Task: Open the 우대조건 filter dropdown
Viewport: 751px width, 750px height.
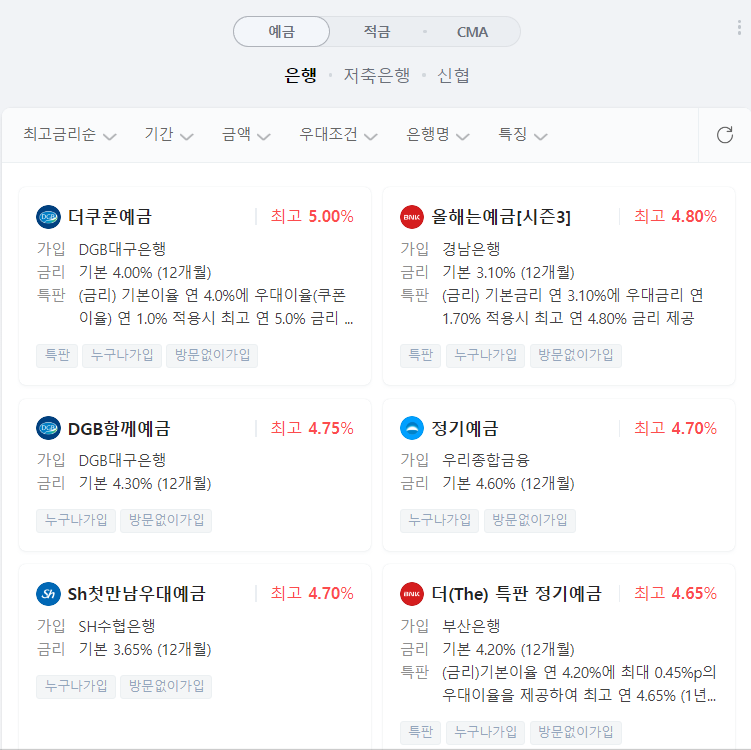Action: point(339,135)
